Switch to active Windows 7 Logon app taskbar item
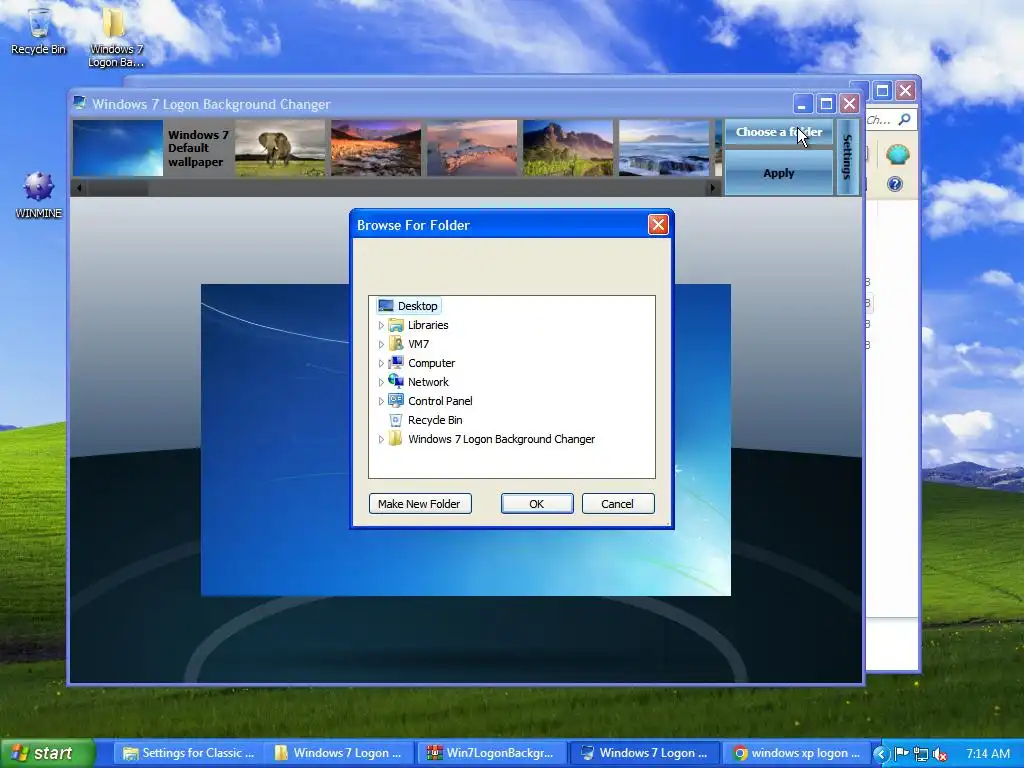This screenshot has width=1024, height=768. point(644,753)
